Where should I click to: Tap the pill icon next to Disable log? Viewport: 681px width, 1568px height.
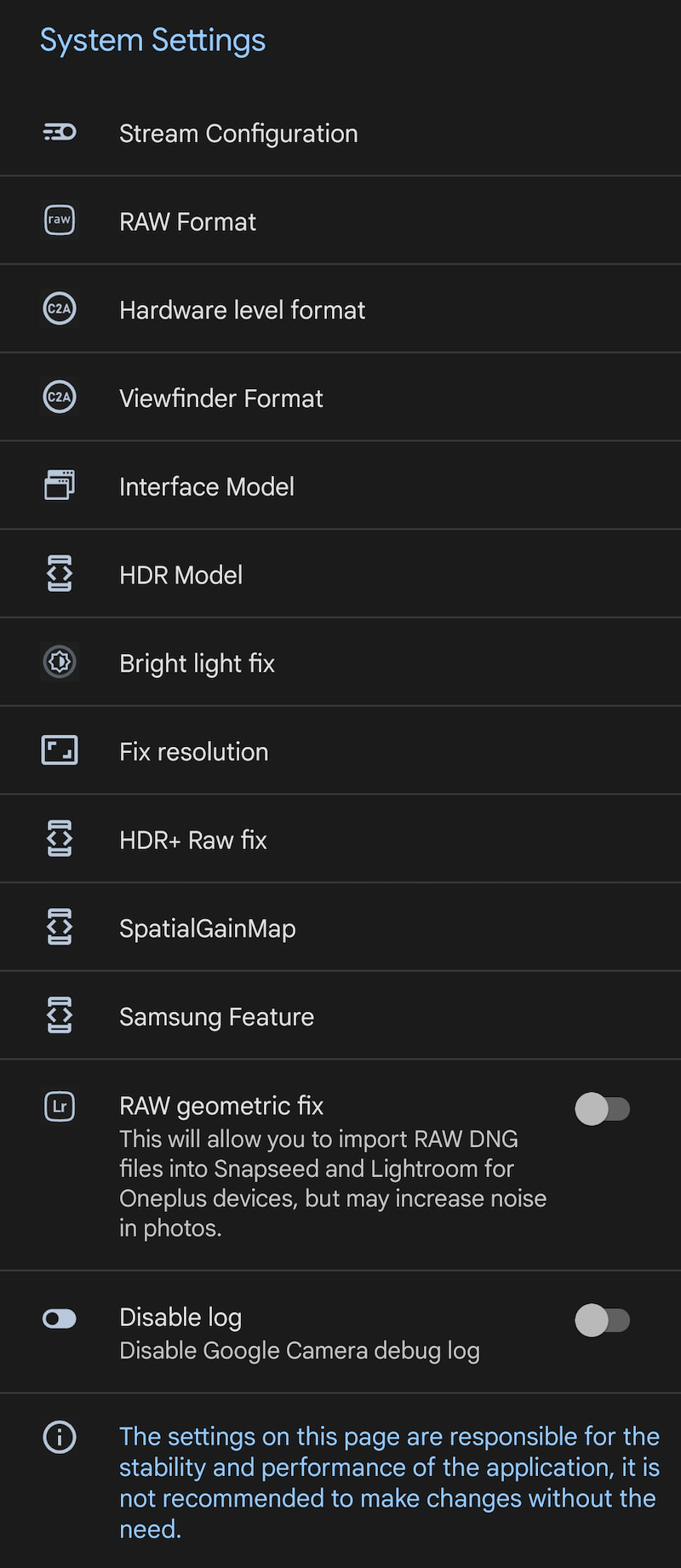tap(60, 1318)
